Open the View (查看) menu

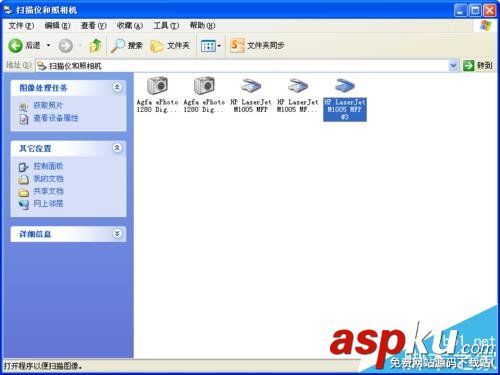(x=93, y=25)
